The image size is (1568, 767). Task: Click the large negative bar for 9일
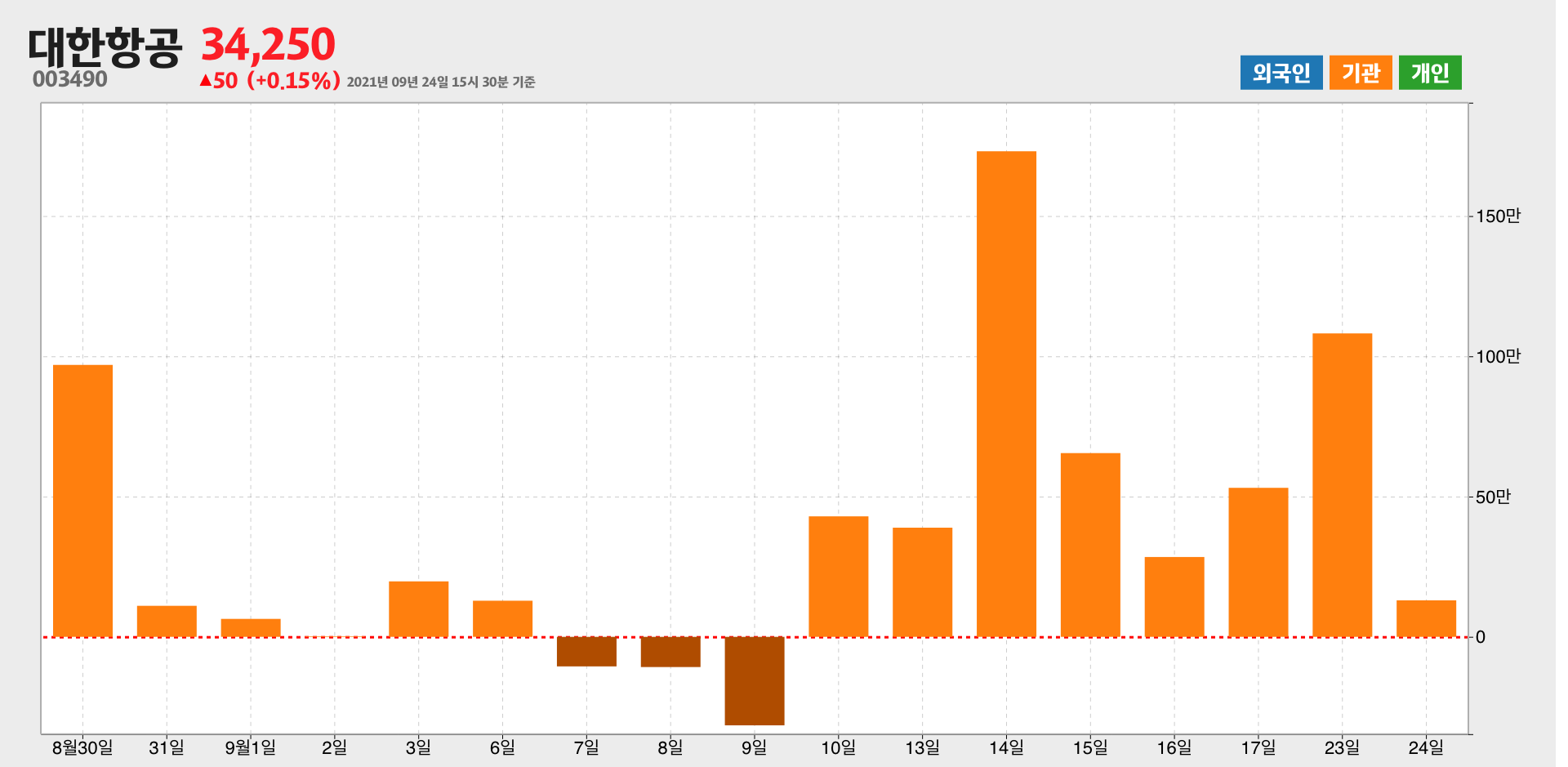click(755, 681)
